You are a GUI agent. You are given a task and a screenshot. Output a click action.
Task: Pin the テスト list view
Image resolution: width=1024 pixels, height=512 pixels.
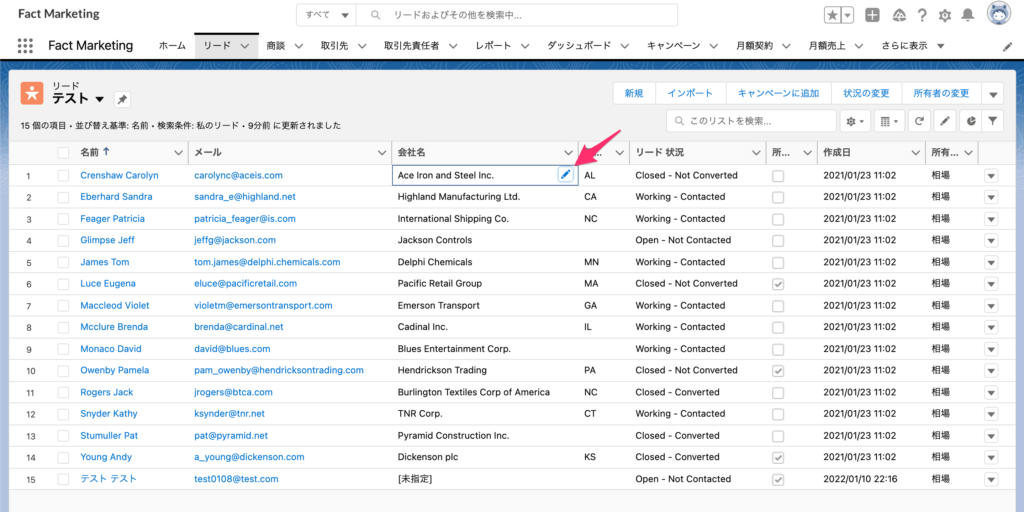tap(122, 100)
